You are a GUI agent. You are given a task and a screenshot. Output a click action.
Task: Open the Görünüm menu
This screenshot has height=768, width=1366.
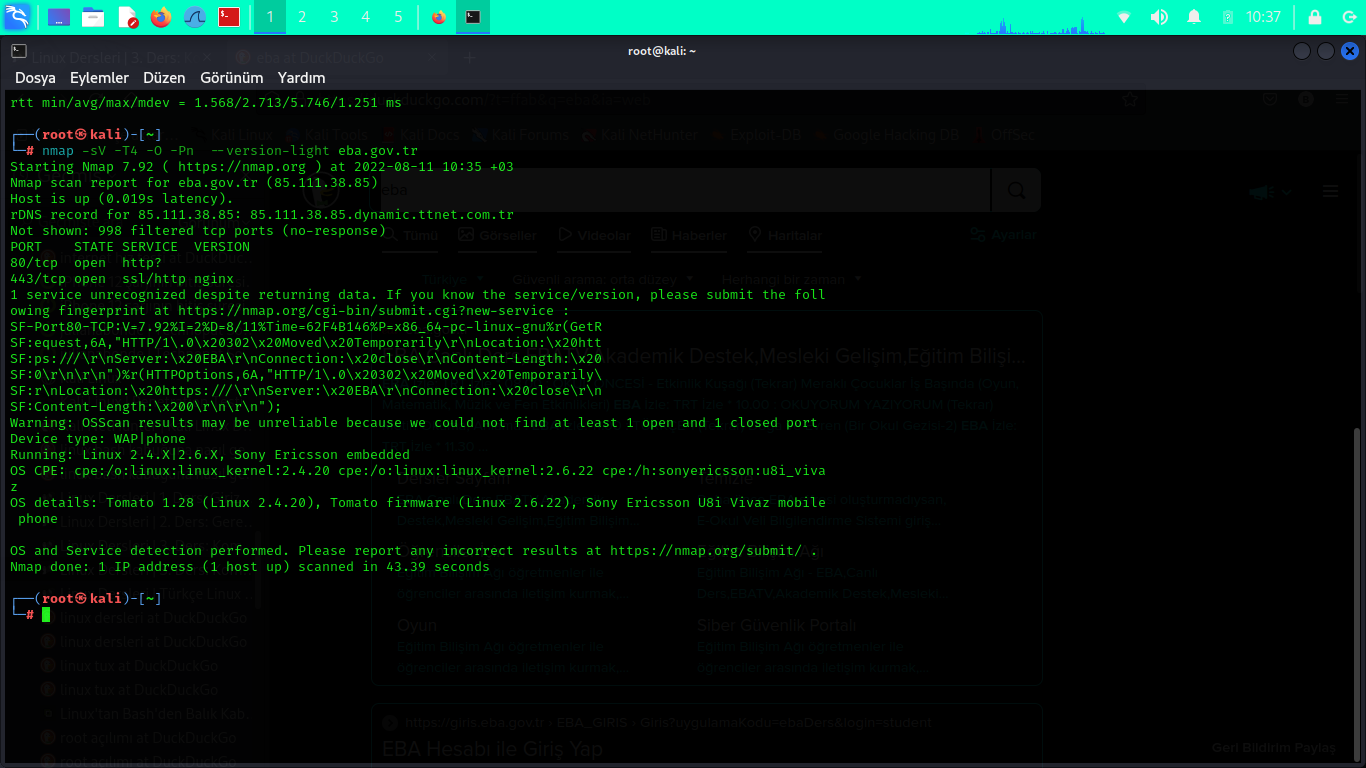coord(231,78)
